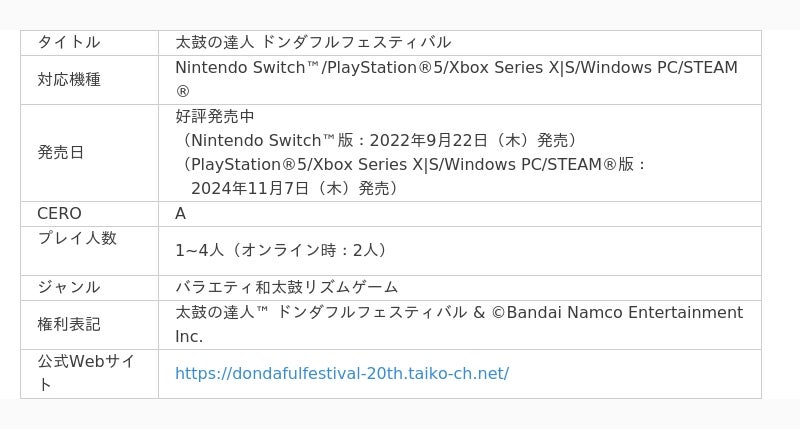Click the lone ® symbol under platforms
The height and width of the screenshot is (429, 800).
tap(182, 91)
